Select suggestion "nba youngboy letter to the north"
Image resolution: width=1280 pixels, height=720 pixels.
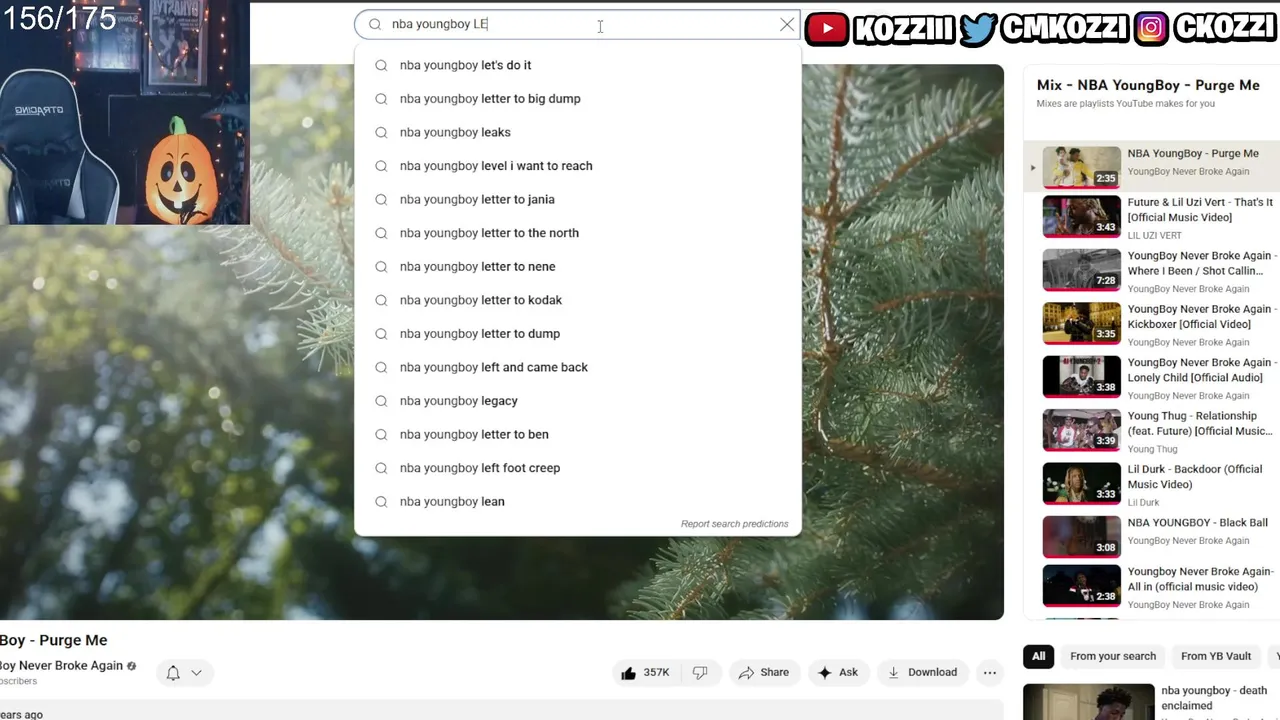tap(578, 233)
